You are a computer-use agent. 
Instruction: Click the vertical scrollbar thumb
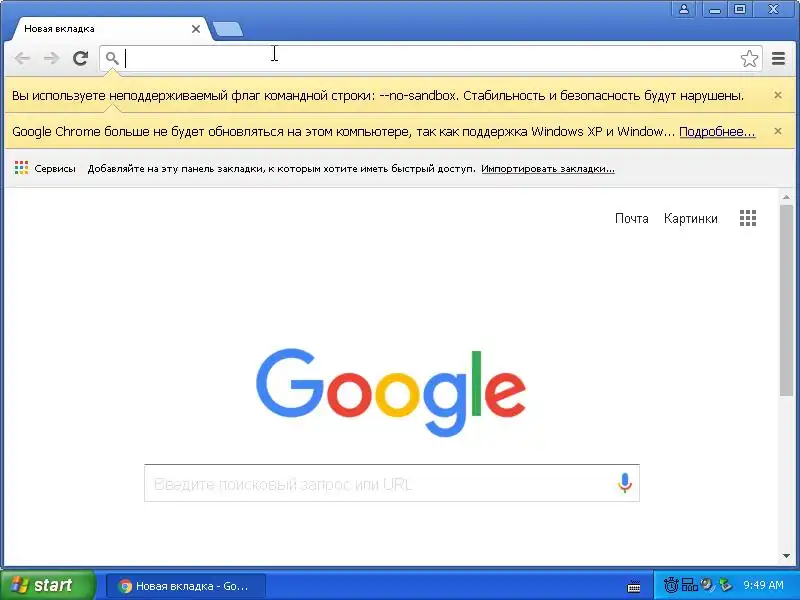tap(786, 300)
